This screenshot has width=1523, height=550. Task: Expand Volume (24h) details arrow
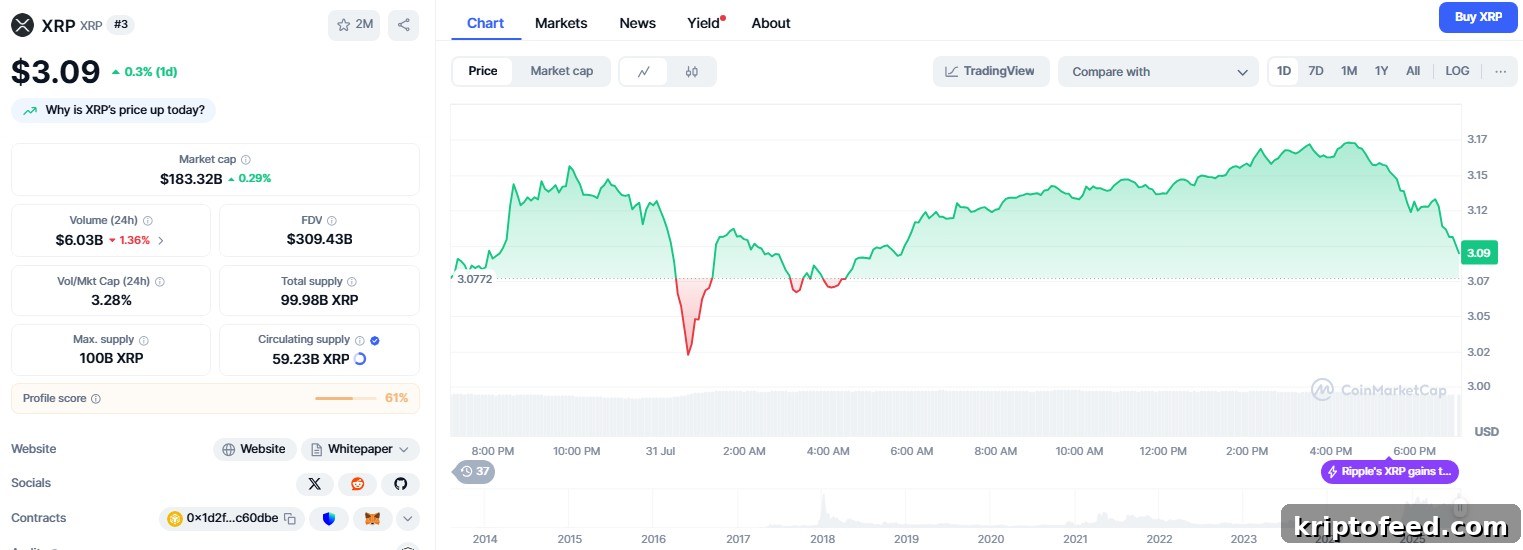pyautogui.click(x=161, y=240)
